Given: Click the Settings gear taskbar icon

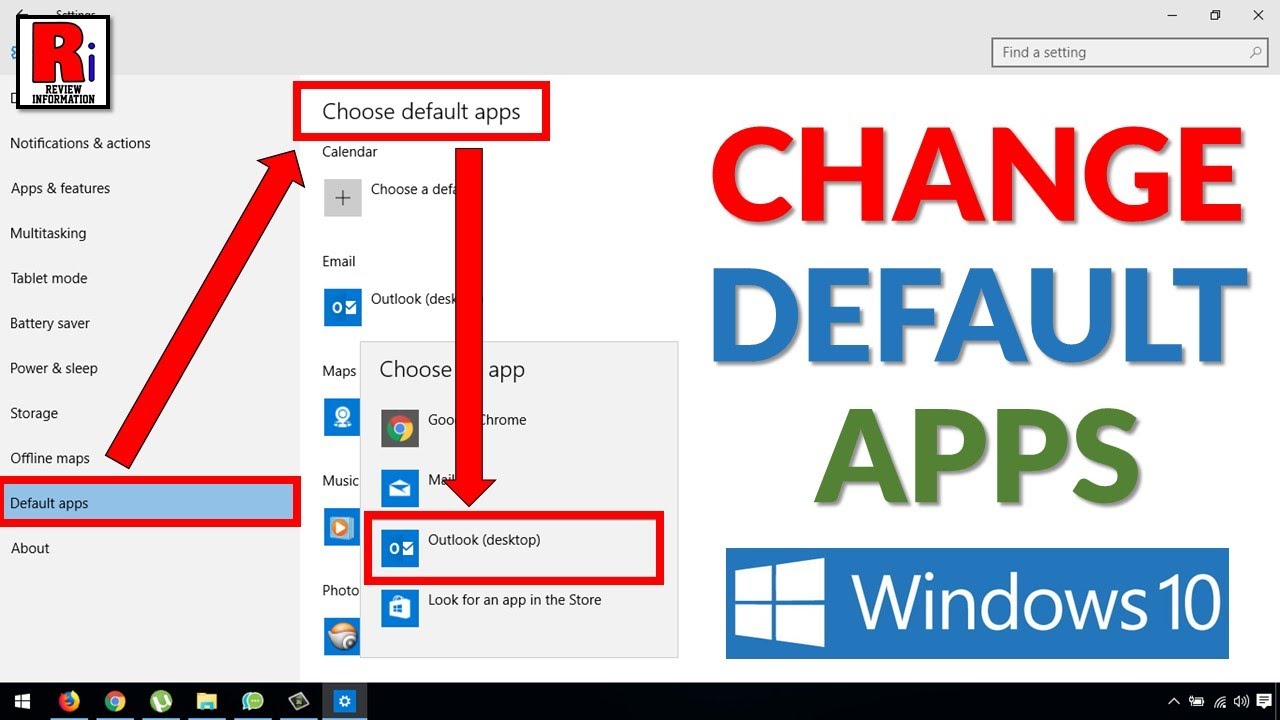Looking at the screenshot, I should point(345,701).
